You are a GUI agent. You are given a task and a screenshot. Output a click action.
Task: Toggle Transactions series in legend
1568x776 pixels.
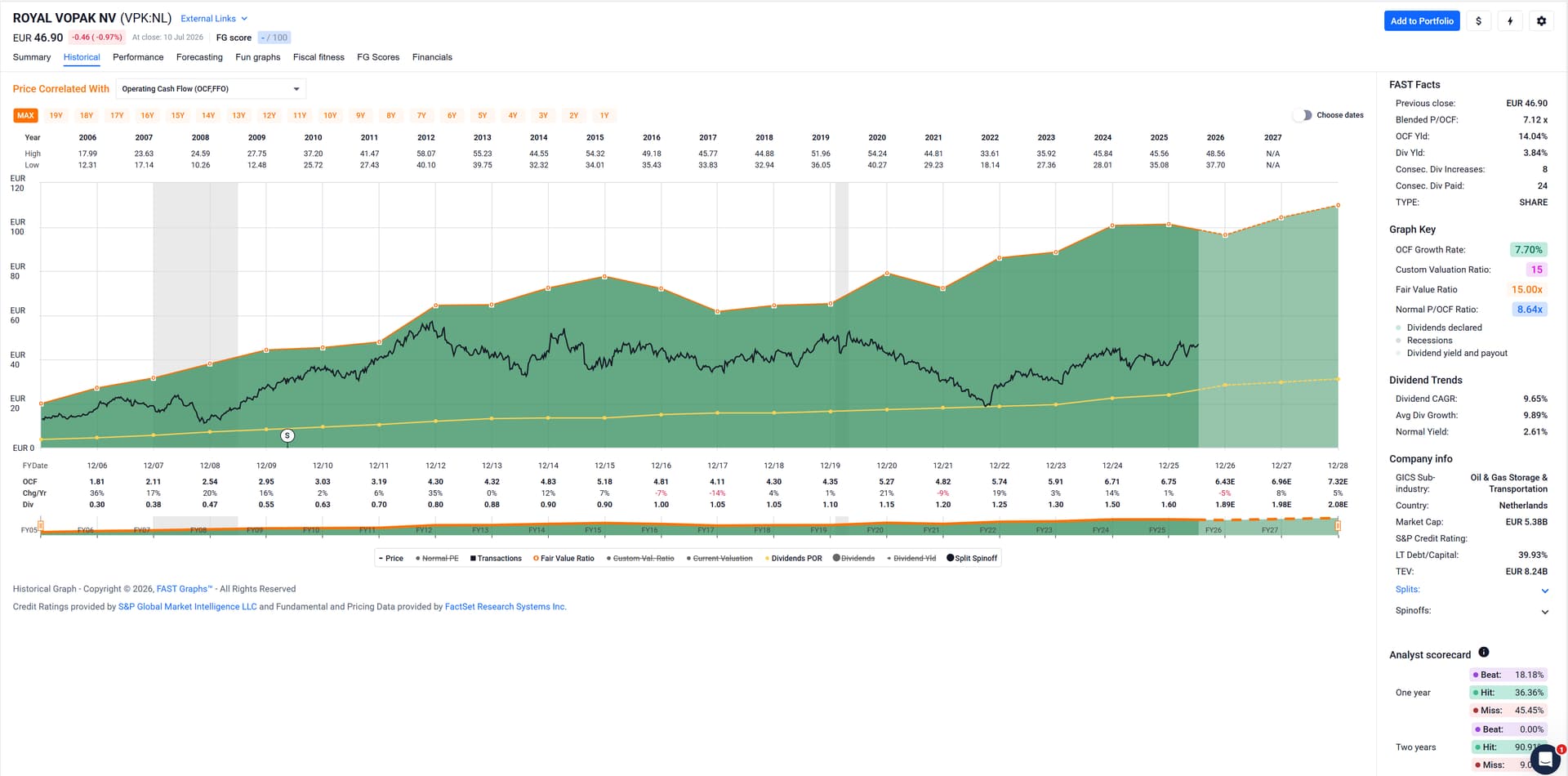click(496, 559)
